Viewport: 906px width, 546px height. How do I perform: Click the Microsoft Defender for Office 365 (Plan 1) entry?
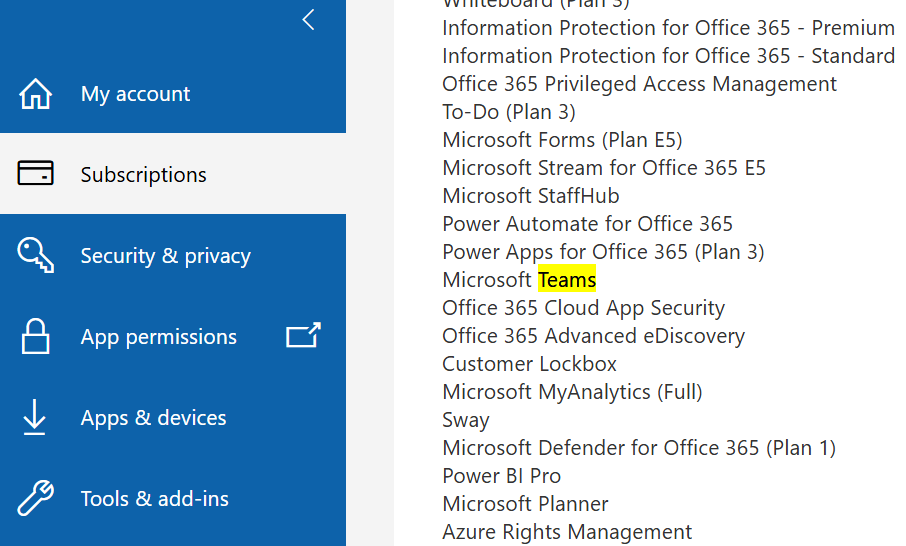(x=639, y=448)
